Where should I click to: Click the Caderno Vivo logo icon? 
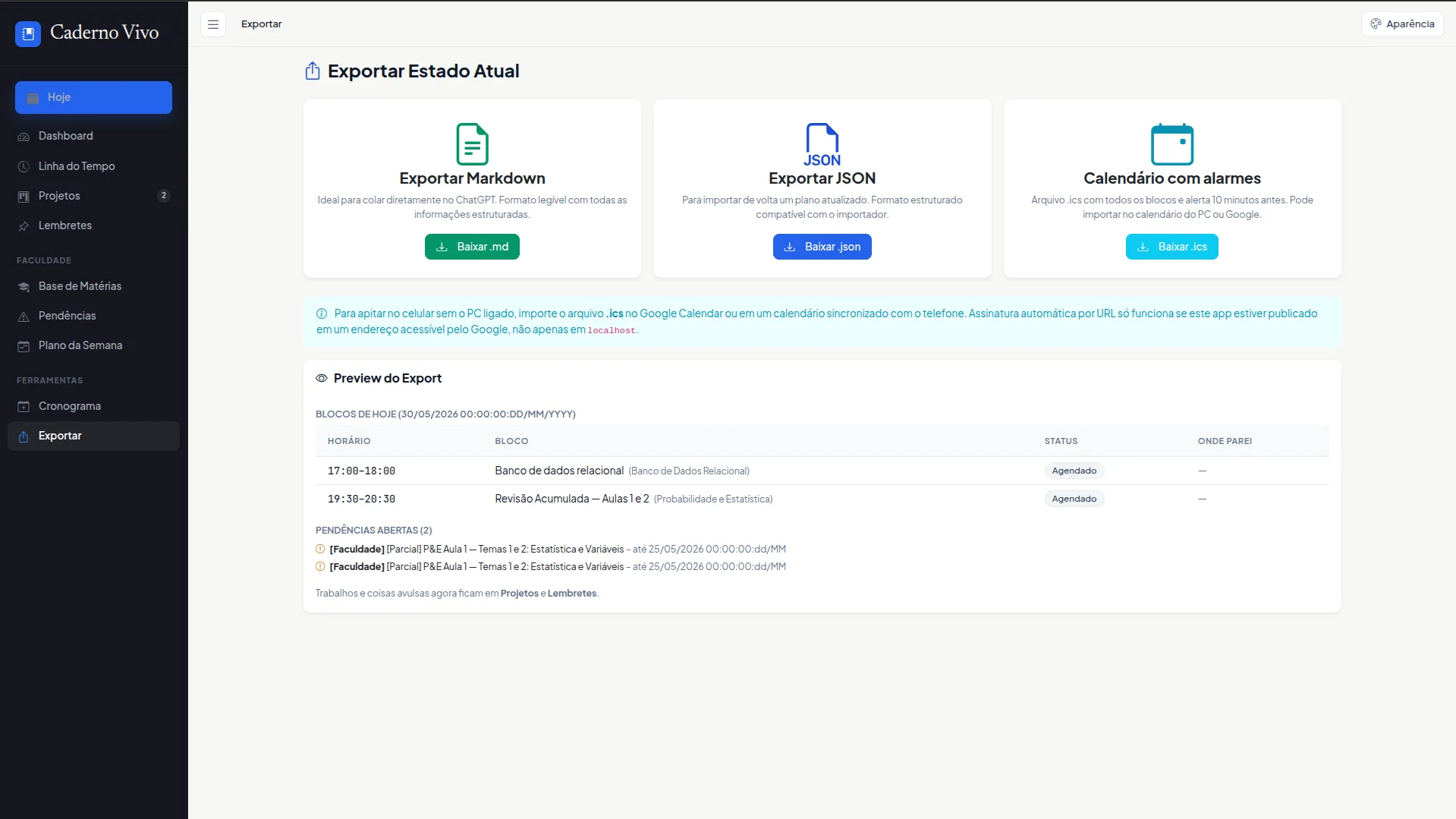(x=28, y=33)
